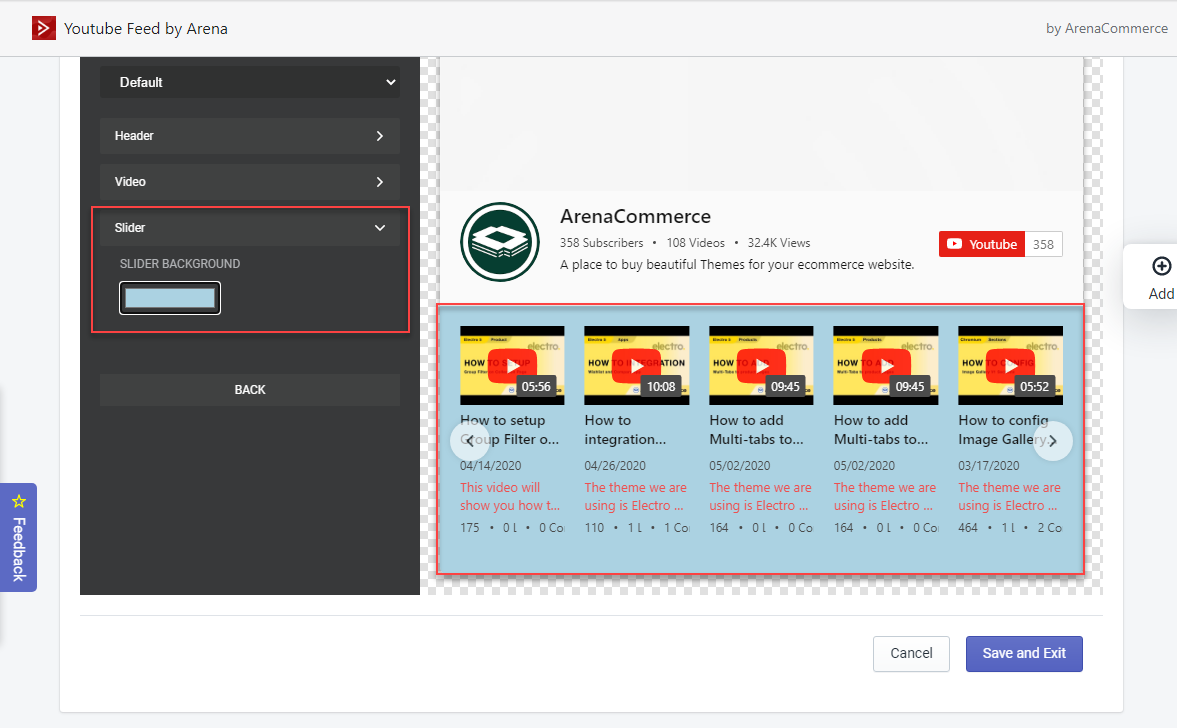Go to next slide with right arrow
1177x728 pixels.
pos(1053,441)
